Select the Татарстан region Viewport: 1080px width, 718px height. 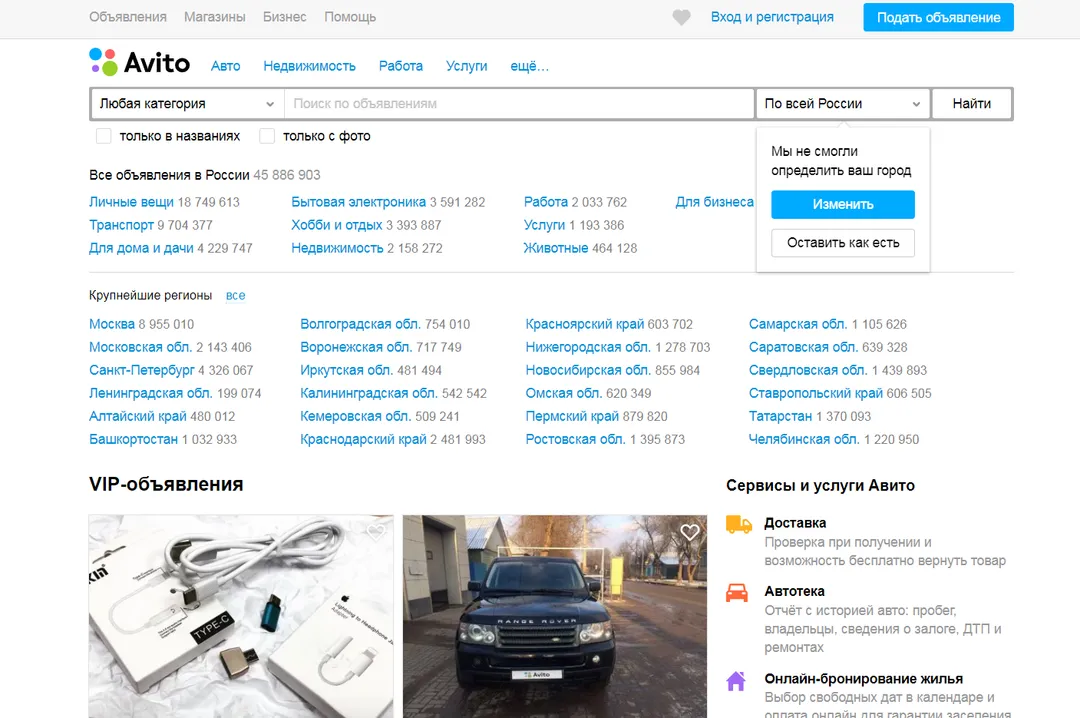[780, 416]
